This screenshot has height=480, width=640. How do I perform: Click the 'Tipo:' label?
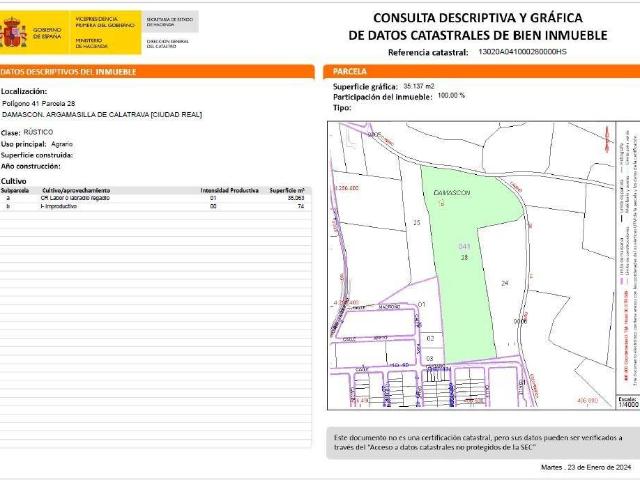point(342,108)
